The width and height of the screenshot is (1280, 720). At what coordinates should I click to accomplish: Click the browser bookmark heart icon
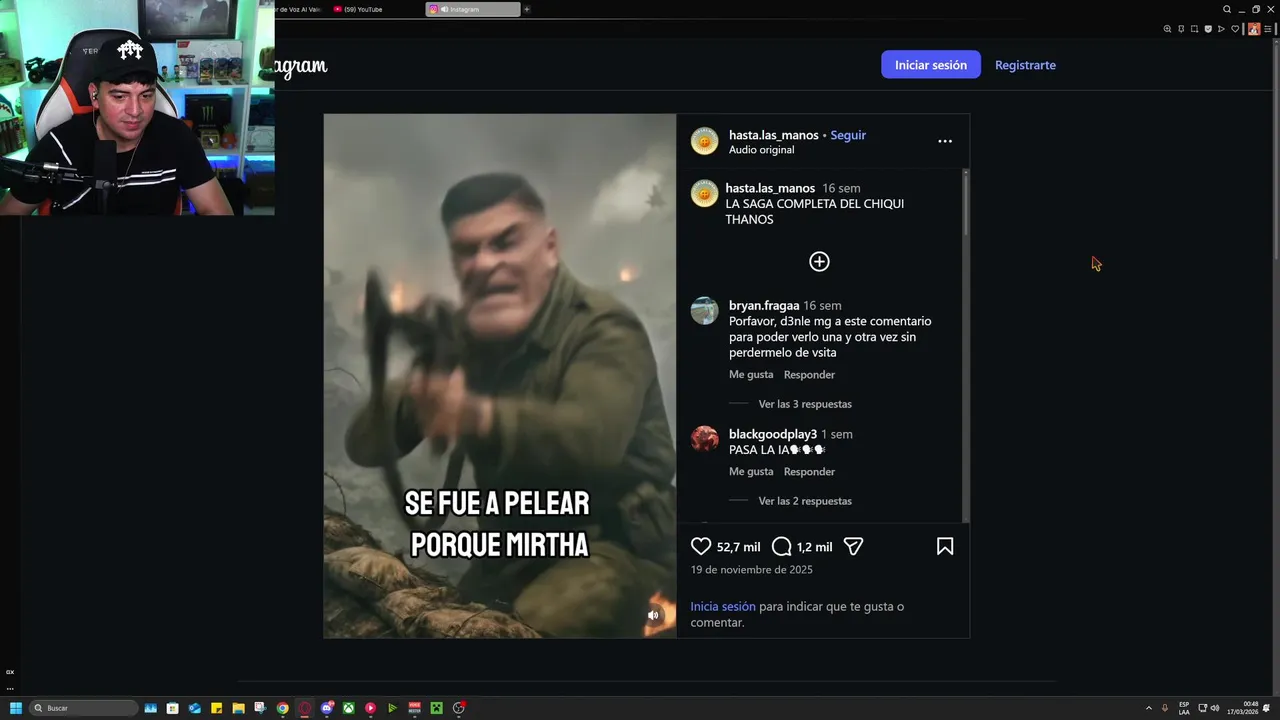coord(1235,29)
